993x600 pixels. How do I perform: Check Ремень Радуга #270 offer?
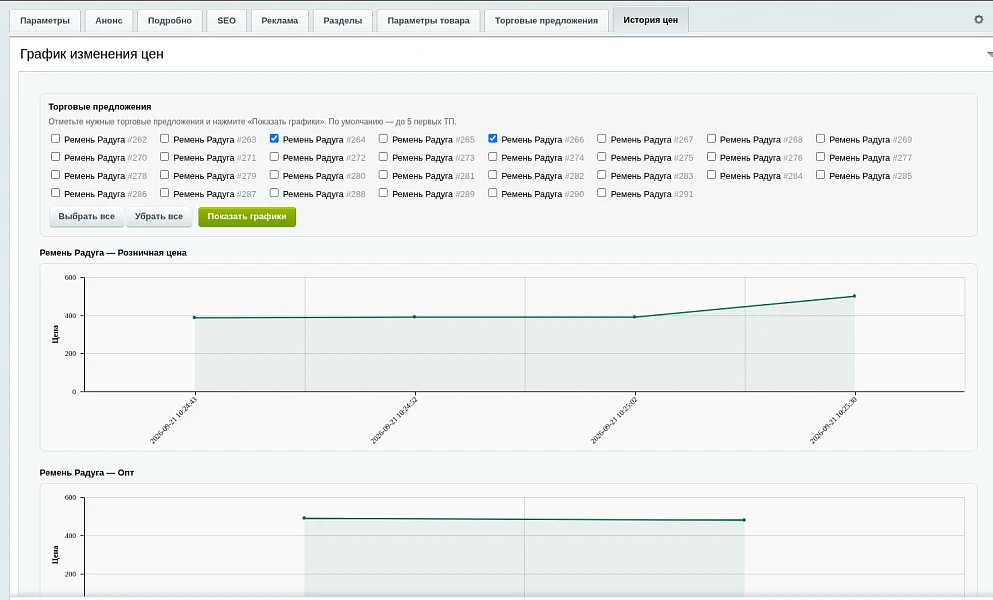(x=56, y=156)
